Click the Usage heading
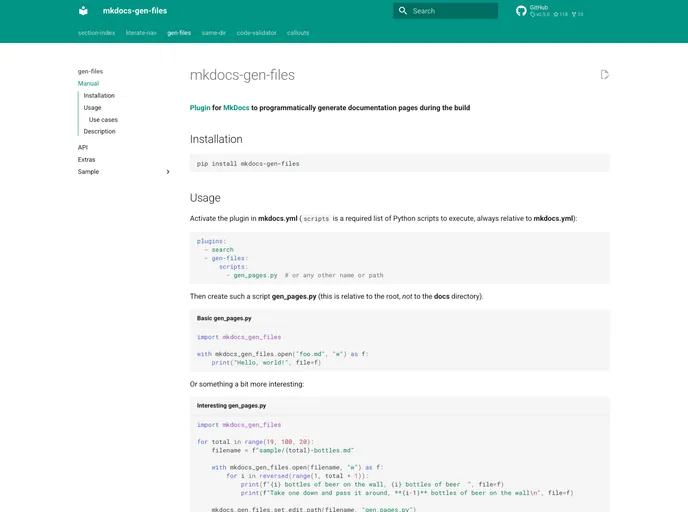The height and width of the screenshot is (512, 688). (x=205, y=198)
